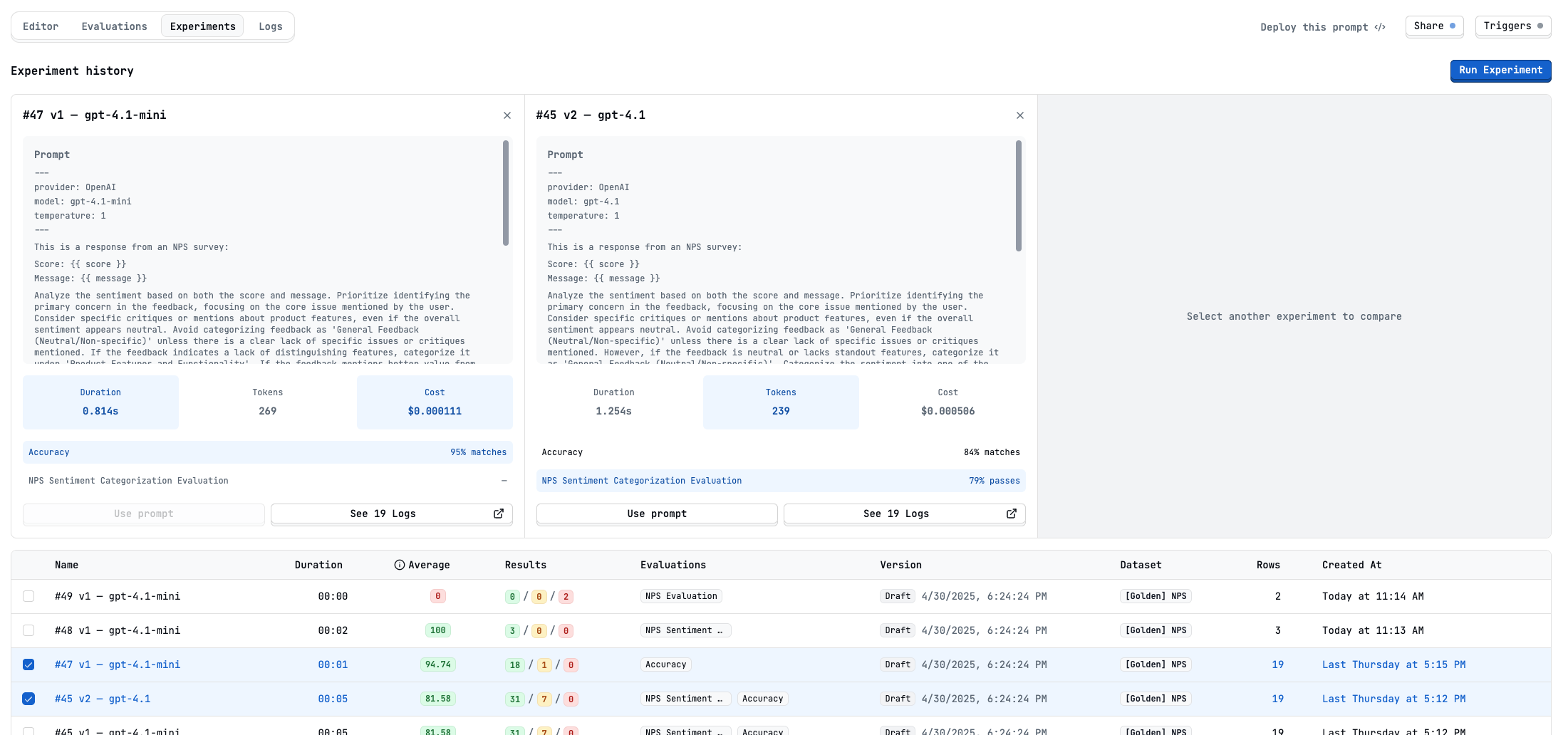Click the info icon next to Average column header

pos(398,564)
